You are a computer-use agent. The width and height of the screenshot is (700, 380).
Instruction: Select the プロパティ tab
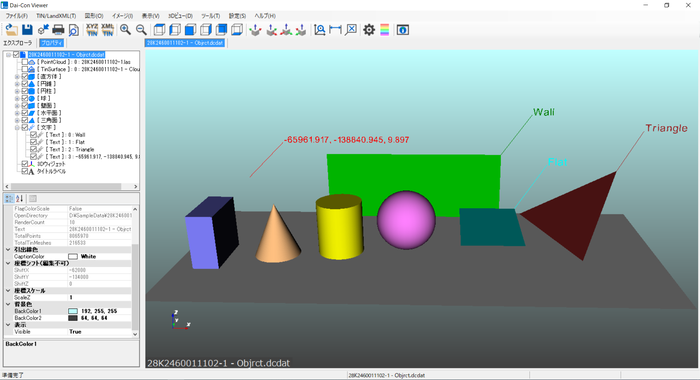[51, 43]
